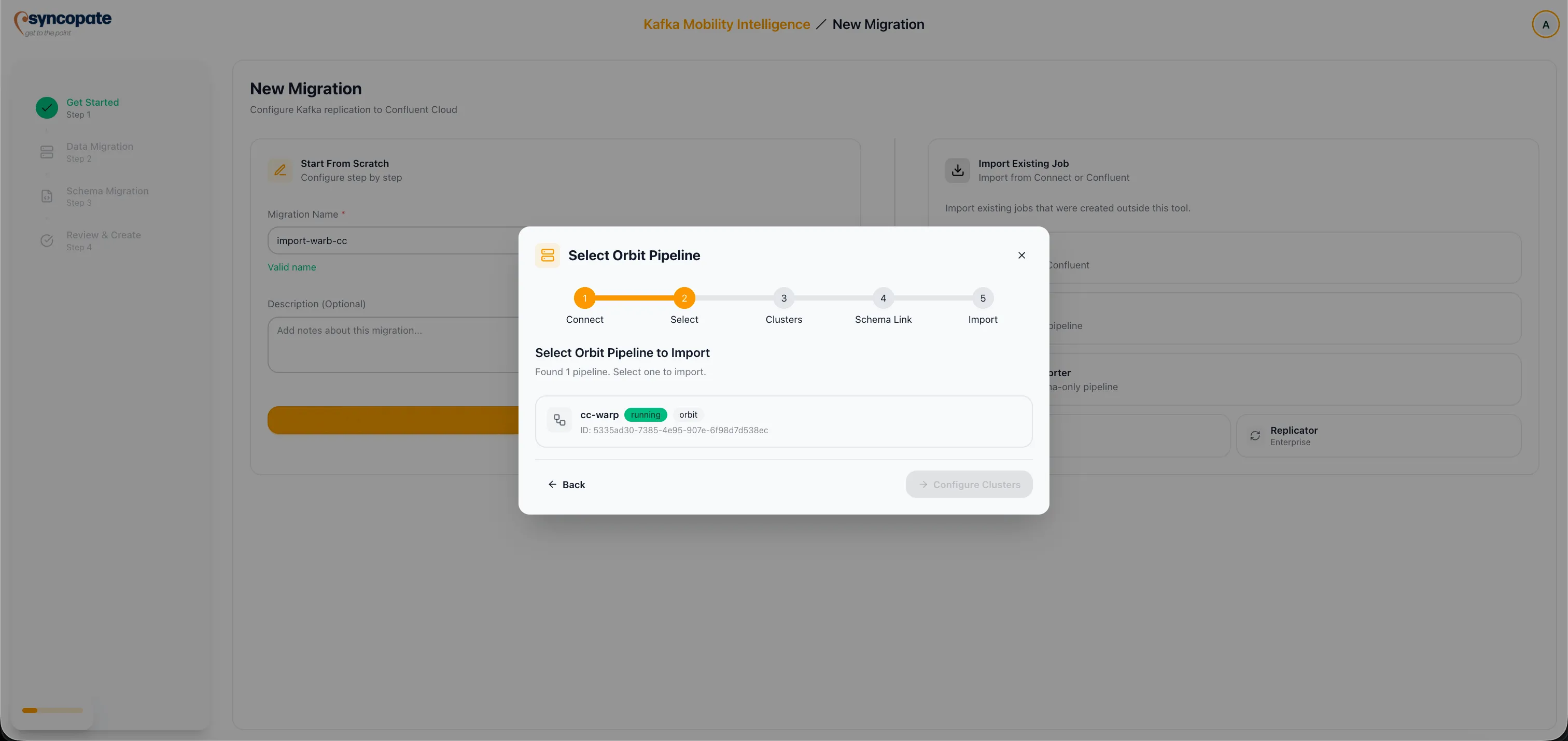Click the Review & Create checkmark icon

(x=47, y=240)
